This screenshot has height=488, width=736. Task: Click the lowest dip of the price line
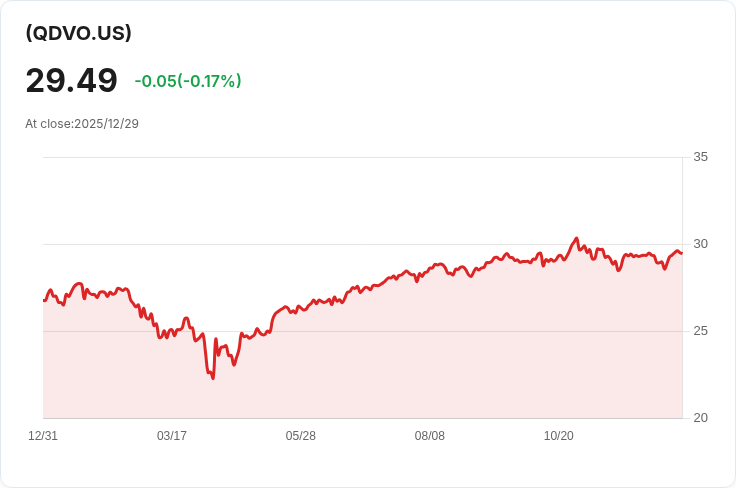point(213,378)
